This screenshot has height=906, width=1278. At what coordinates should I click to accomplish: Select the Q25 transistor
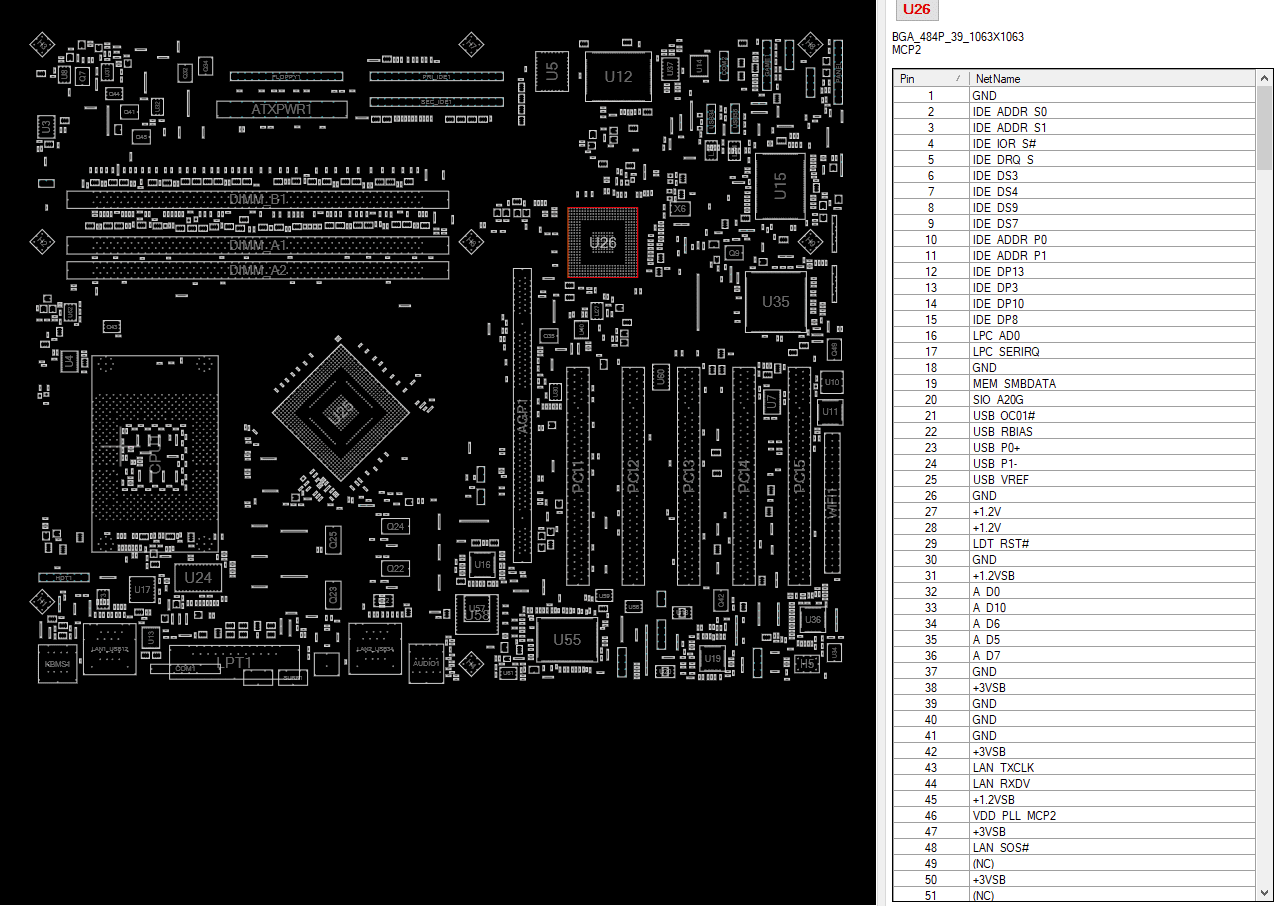[334, 538]
